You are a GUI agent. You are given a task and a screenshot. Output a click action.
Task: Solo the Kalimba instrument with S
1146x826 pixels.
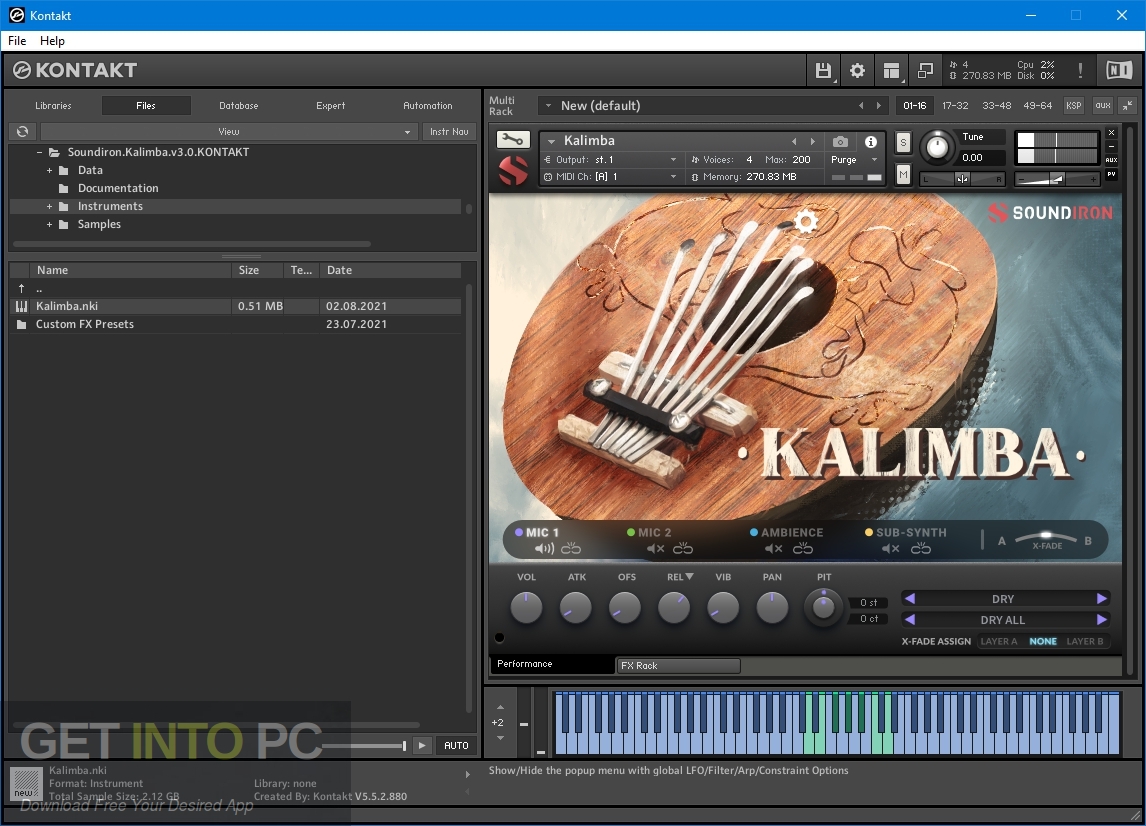(x=903, y=143)
